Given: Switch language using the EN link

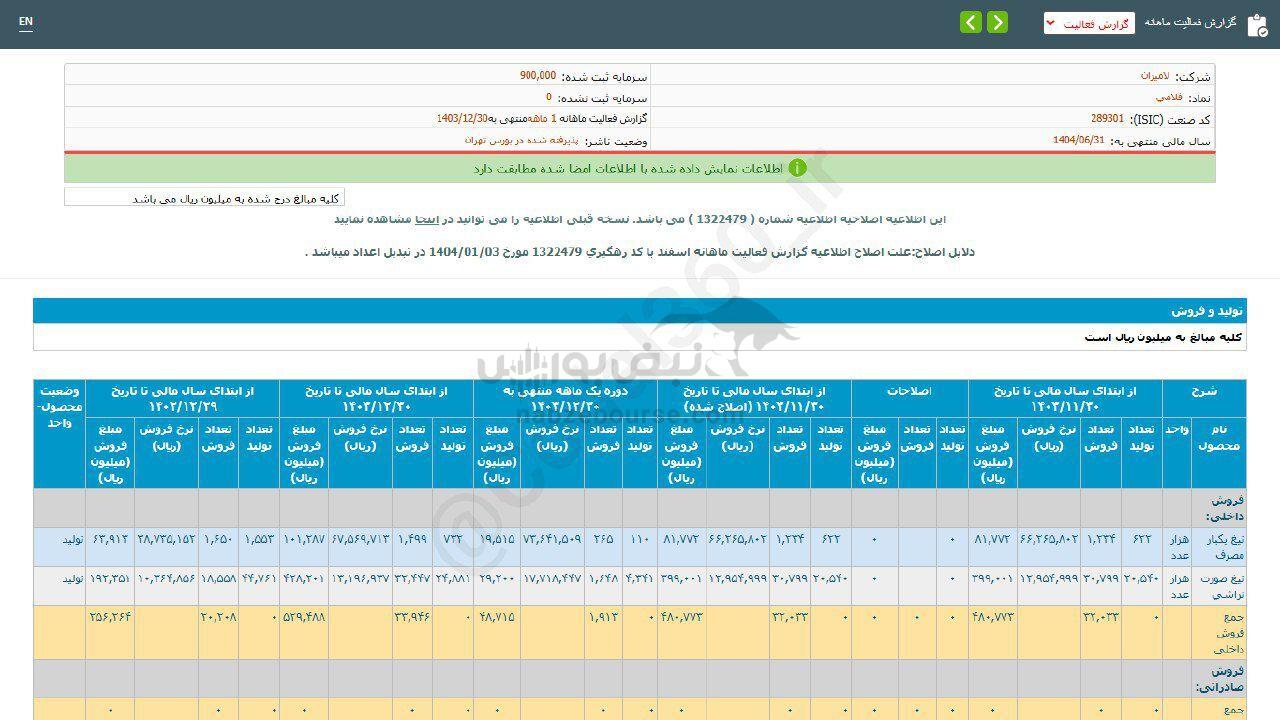Looking at the screenshot, I should click(x=26, y=22).
